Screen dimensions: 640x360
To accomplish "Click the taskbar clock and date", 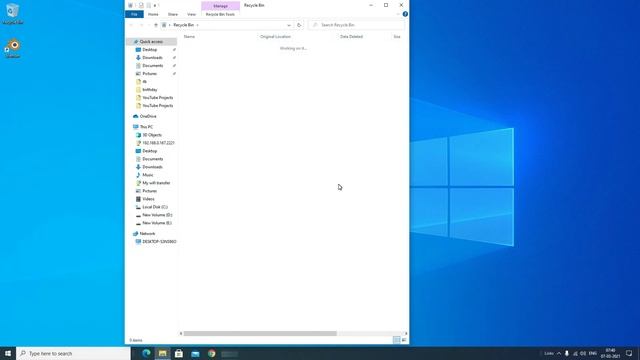I will point(610,353).
